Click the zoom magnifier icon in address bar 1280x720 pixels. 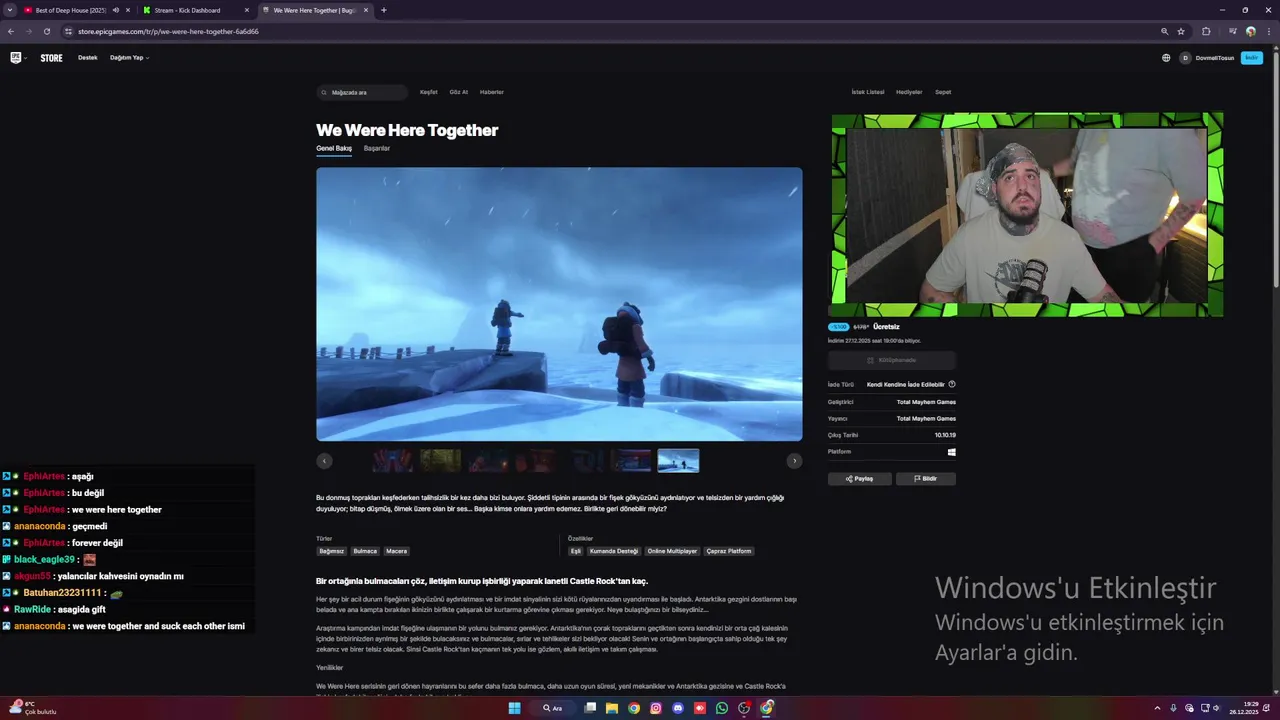pos(1165,31)
